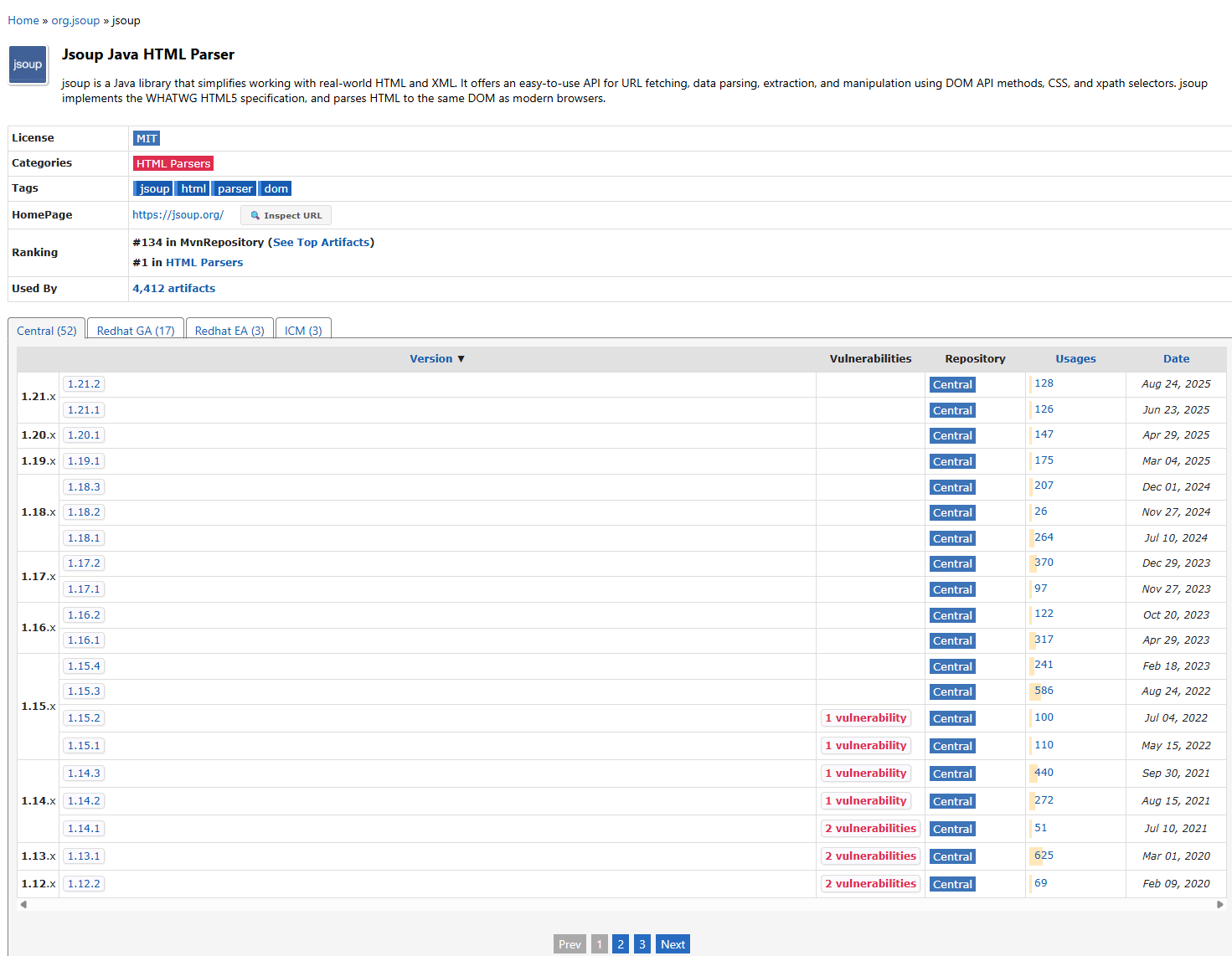
Task: Select the date 'Aug 24, 2025'
Action: click(1176, 384)
